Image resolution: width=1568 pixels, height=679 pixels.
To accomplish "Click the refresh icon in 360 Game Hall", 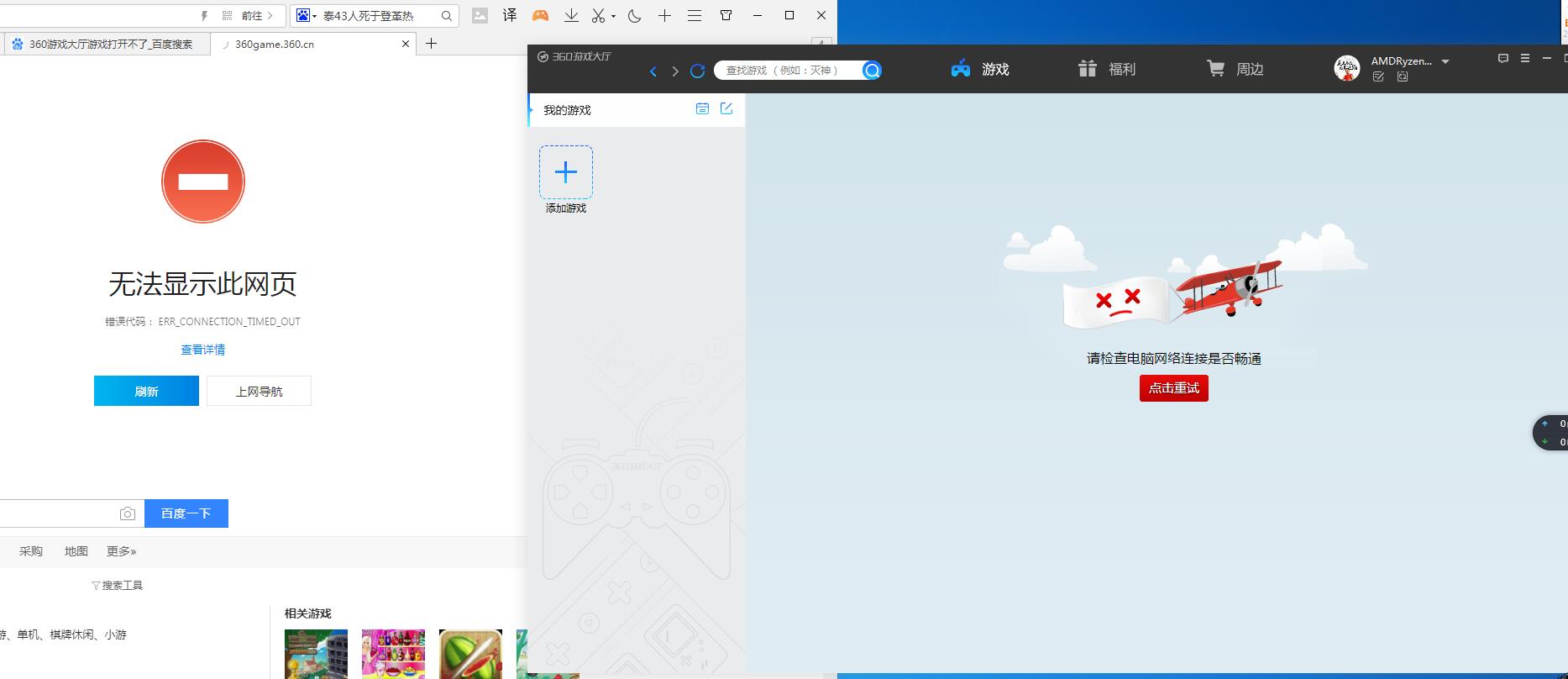I will point(697,71).
